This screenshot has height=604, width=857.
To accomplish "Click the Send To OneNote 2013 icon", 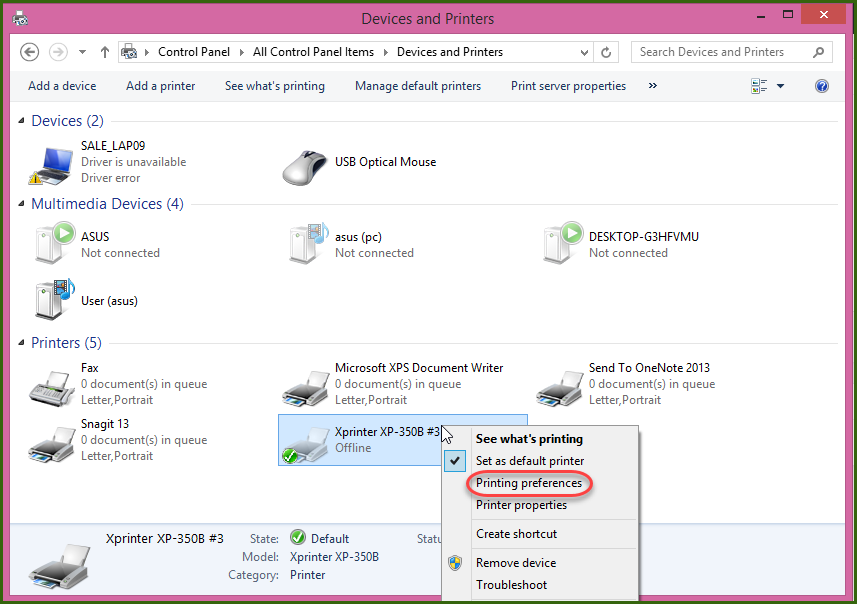I will pyautogui.click(x=559, y=388).
